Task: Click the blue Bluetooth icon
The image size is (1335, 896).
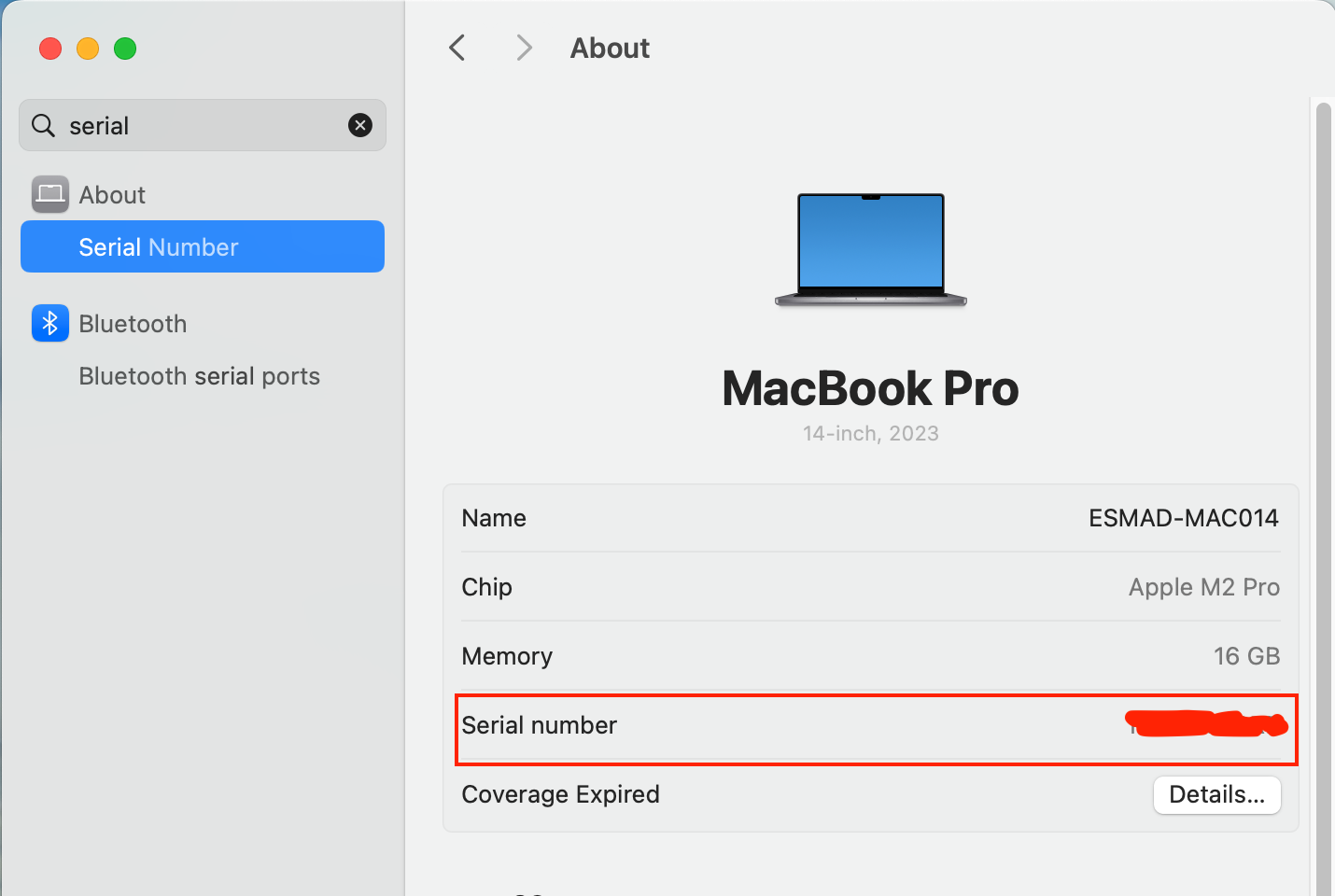Action: 50,324
